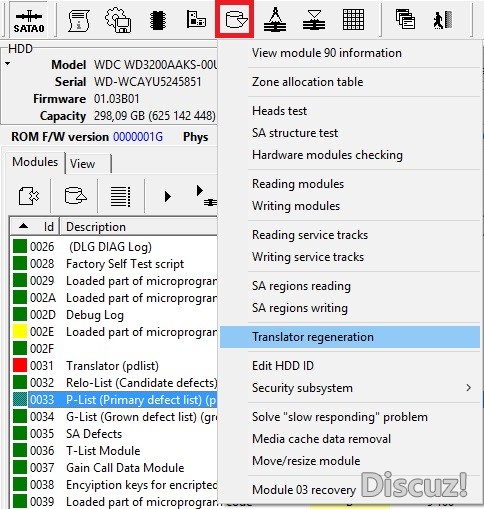Click the running man exit icon
Viewport: 484px width, 509px height.
point(443,20)
